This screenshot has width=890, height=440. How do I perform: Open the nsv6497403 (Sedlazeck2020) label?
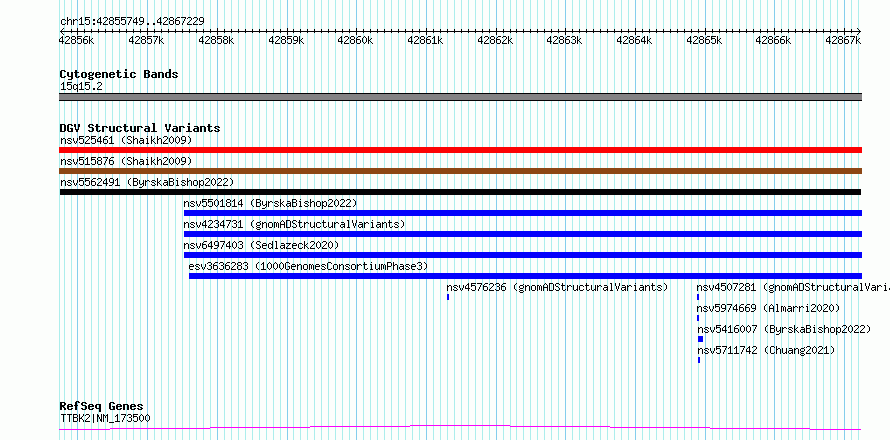pyautogui.click(x=261, y=245)
